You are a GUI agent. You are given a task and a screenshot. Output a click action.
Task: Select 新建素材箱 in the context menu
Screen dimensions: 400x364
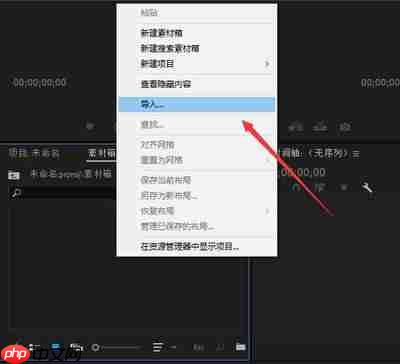197,33
